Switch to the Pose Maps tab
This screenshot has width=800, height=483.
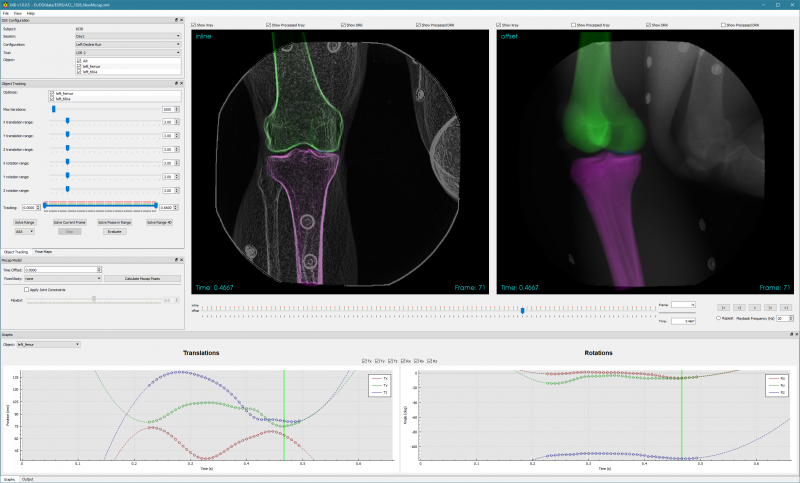click(x=43, y=251)
